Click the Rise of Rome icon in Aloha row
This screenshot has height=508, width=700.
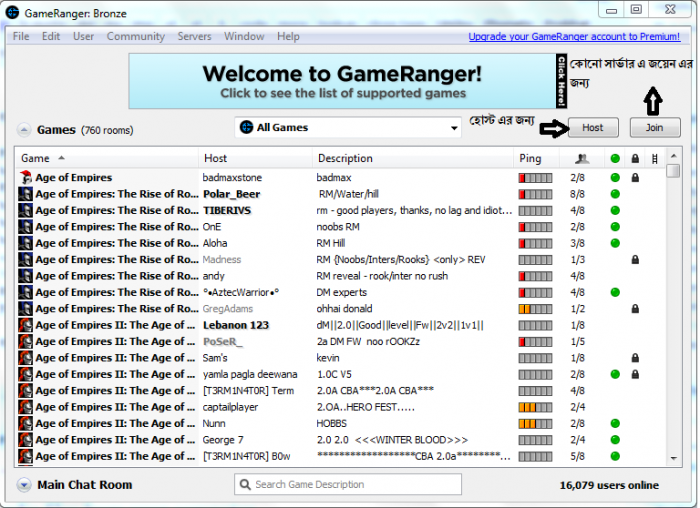(25, 243)
